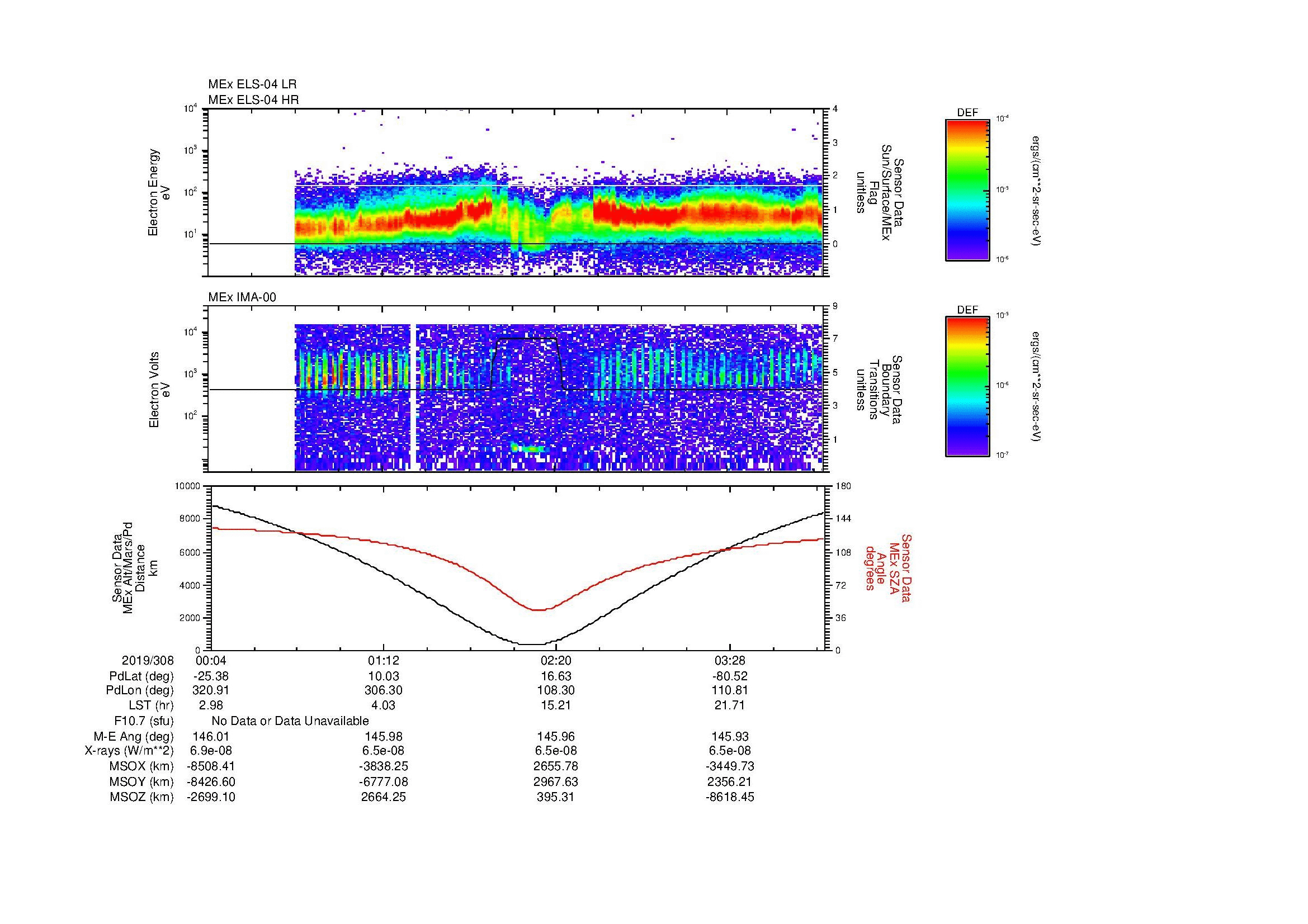
Task: Click the 'F10.7 (sfu)' row label
Action: tap(144, 721)
